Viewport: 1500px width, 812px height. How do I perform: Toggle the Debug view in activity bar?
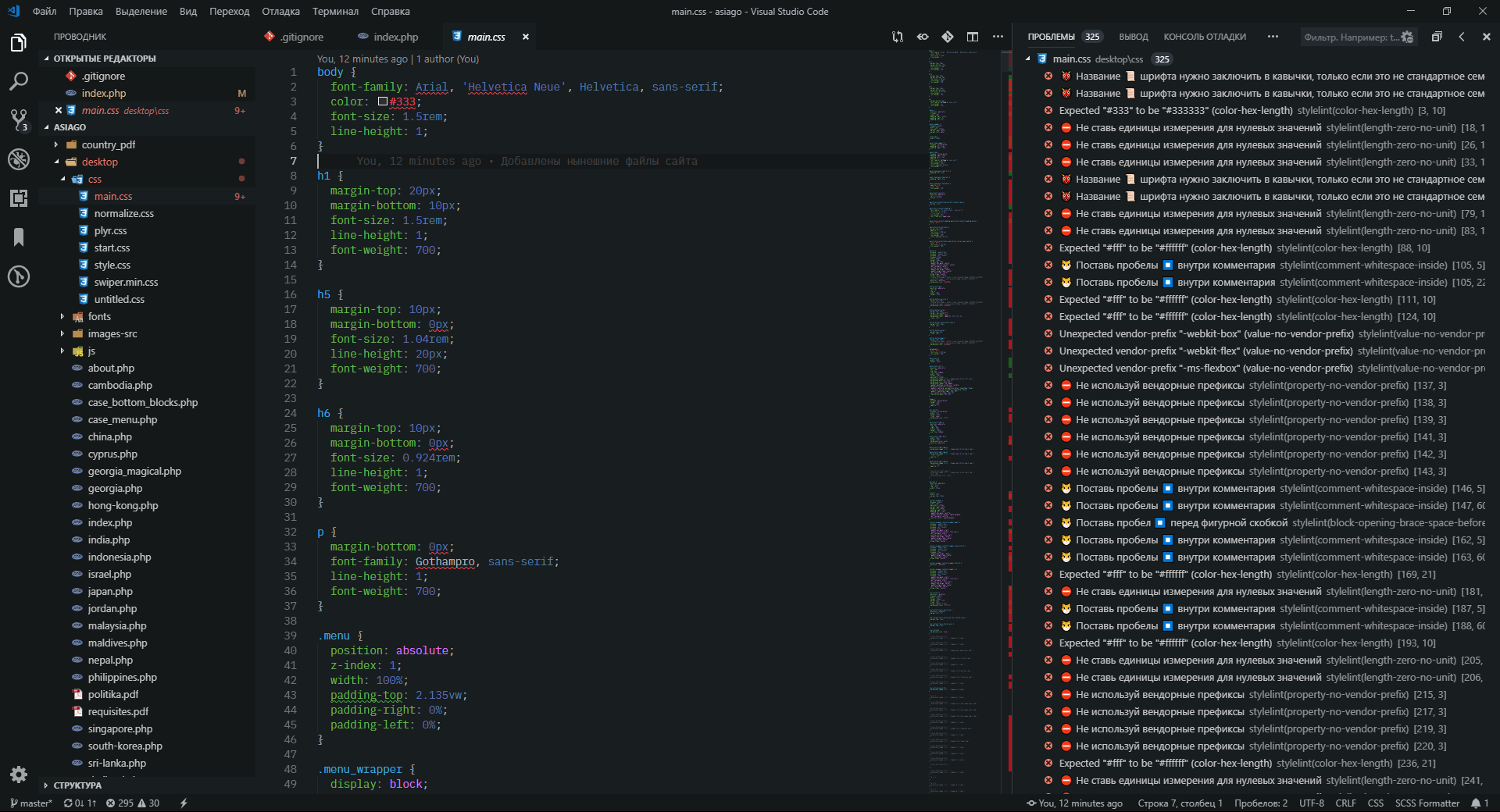(x=19, y=159)
